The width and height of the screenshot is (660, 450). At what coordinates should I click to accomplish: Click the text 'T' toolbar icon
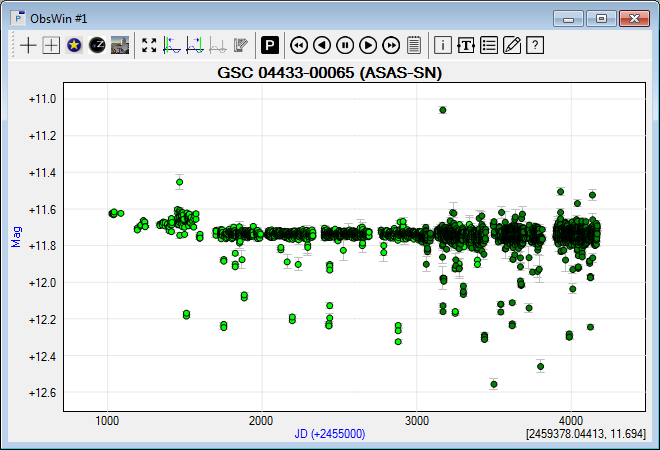[466, 45]
